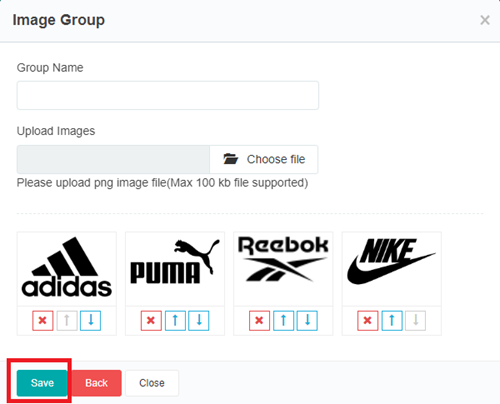
Task: Click the Group Name text field
Action: 168,95
